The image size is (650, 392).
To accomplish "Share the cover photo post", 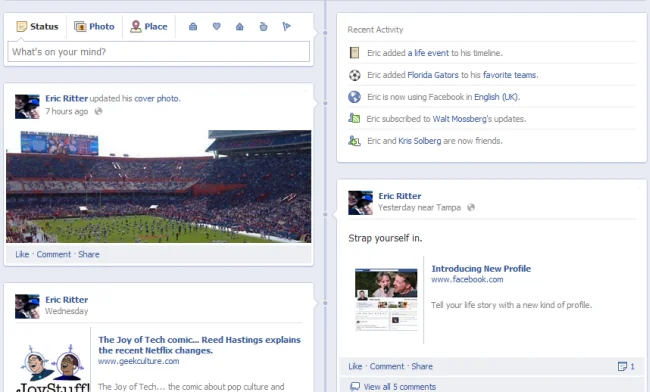I will [89, 254].
